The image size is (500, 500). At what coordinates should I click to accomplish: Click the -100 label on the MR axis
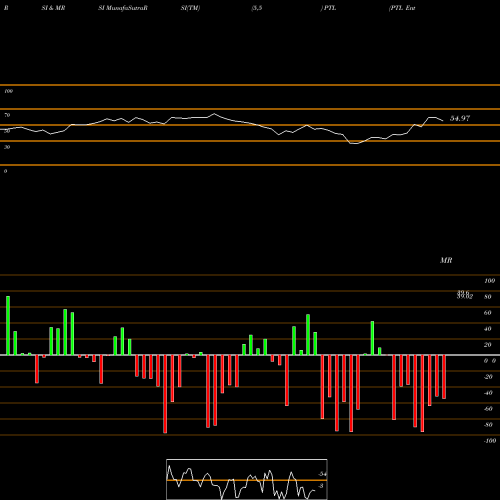coord(490,441)
